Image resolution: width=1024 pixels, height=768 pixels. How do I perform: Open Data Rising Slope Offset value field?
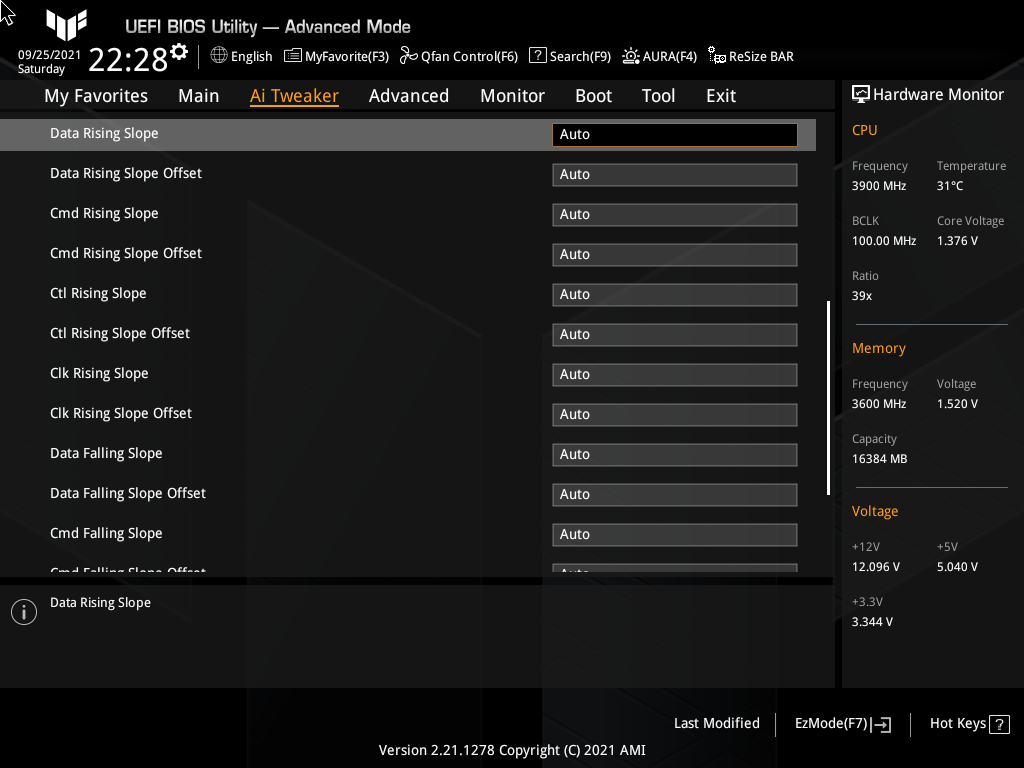coord(675,174)
